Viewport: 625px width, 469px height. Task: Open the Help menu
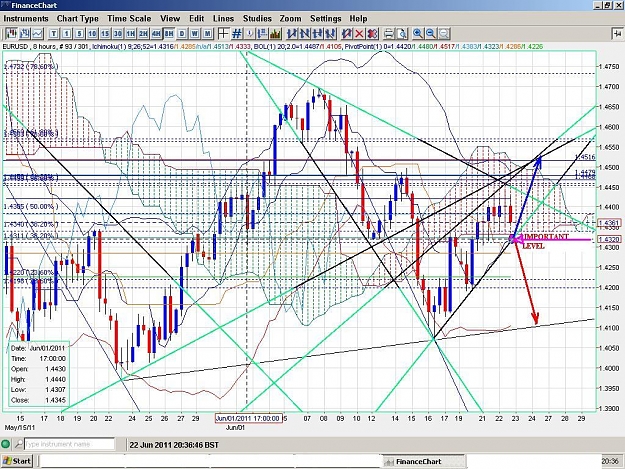(358, 18)
